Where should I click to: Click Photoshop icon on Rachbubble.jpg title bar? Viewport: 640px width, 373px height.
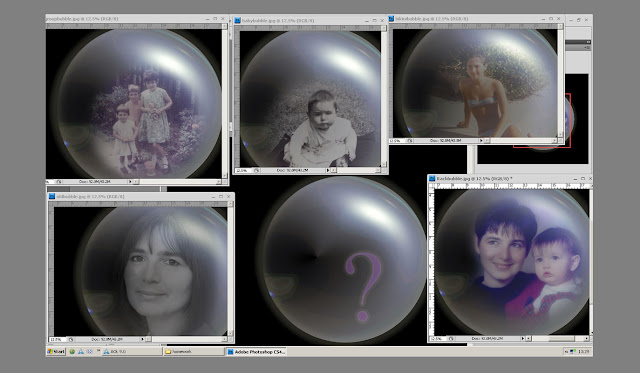coord(432,179)
